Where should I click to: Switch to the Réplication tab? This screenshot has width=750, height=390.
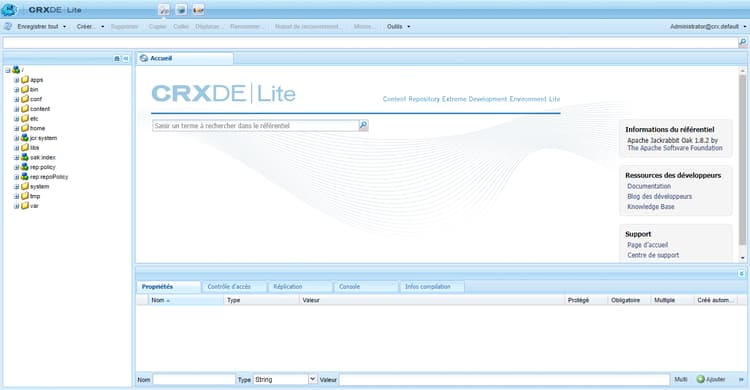(x=300, y=287)
